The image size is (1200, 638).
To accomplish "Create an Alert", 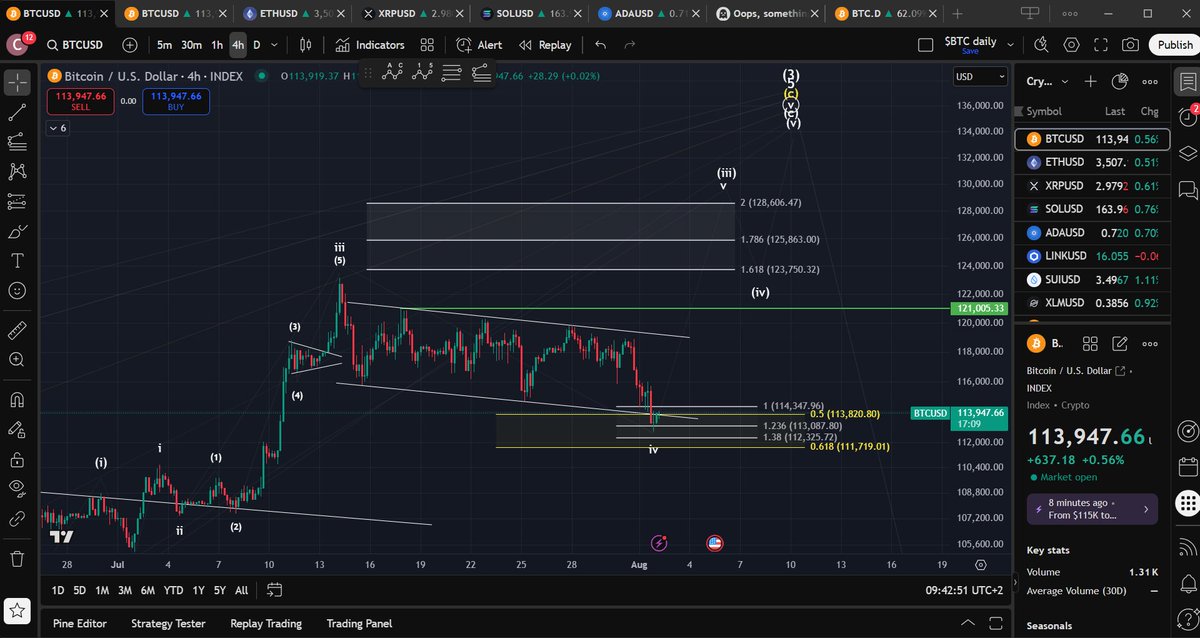I will coord(479,45).
